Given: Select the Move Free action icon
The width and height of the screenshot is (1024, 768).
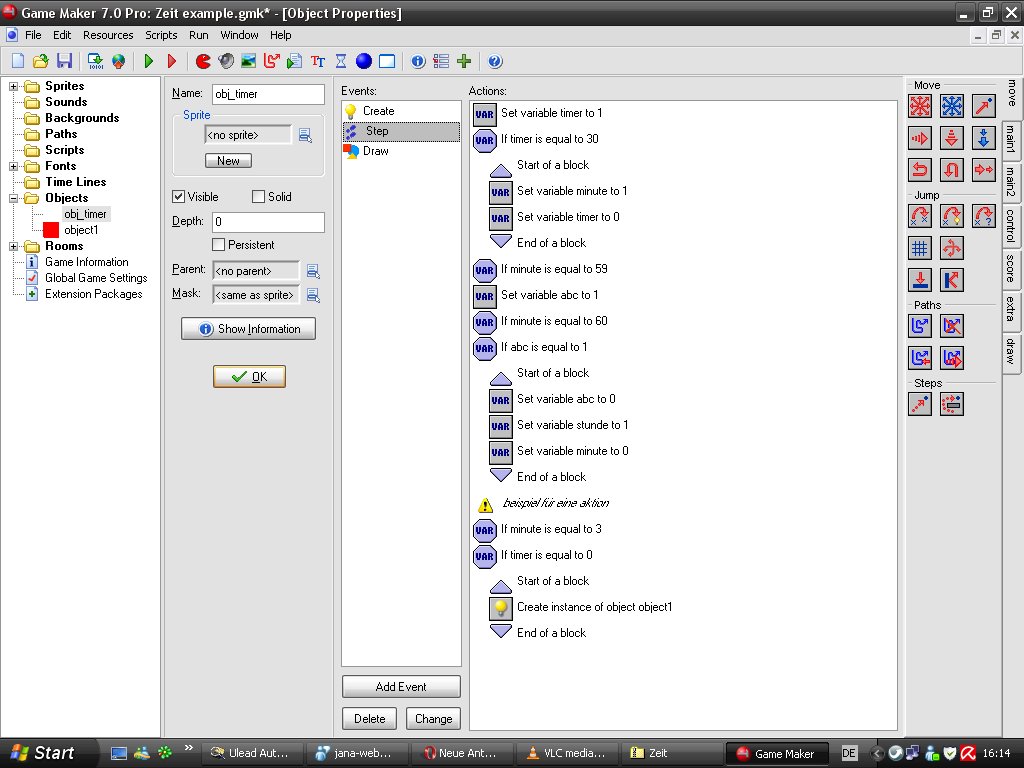Looking at the screenshot, I should click(x=952, y=106).
